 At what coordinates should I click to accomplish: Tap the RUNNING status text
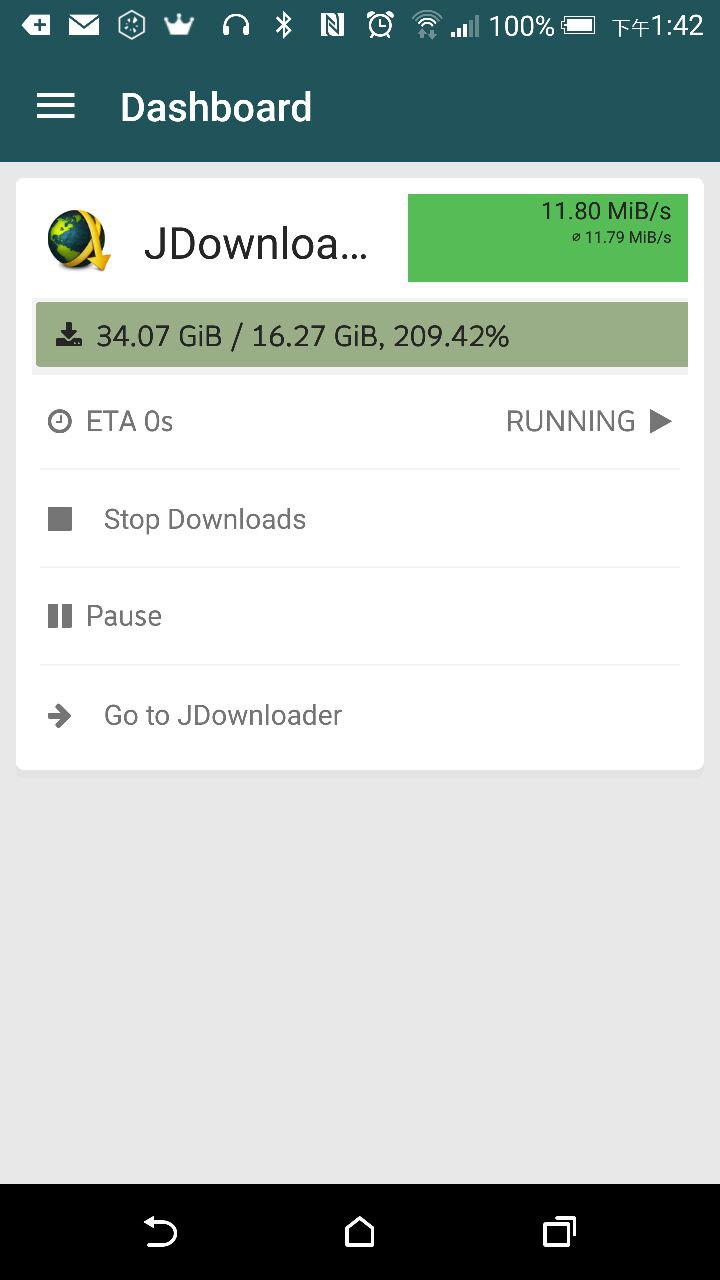pos(570,422)
